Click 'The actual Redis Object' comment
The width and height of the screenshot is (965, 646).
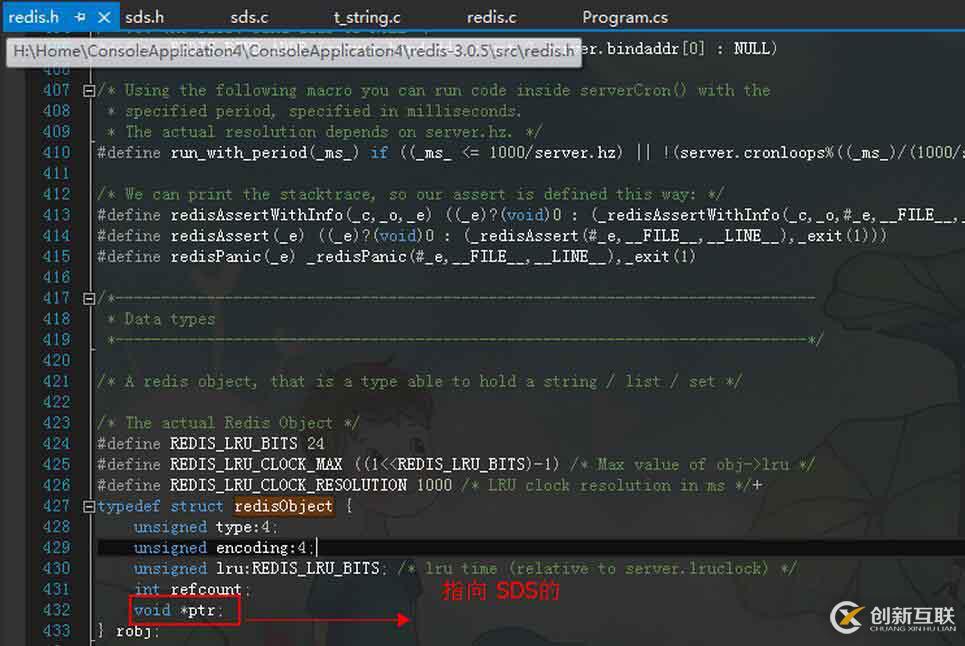click(x=228, y=423)
